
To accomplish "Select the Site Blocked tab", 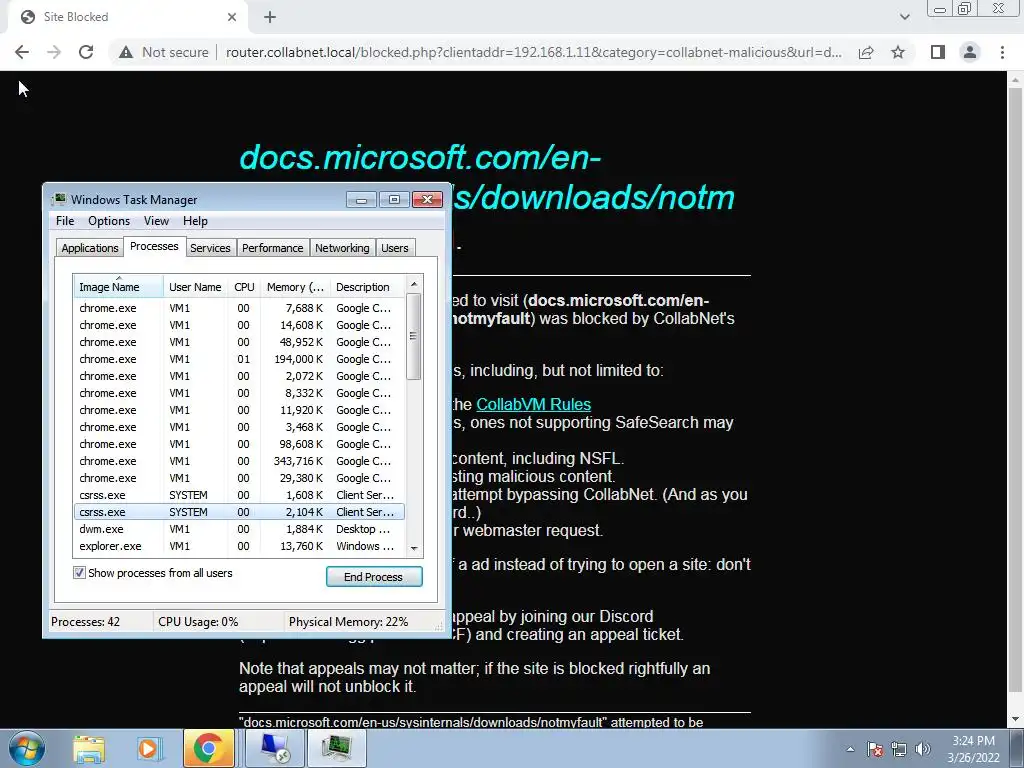I will 129,17.
